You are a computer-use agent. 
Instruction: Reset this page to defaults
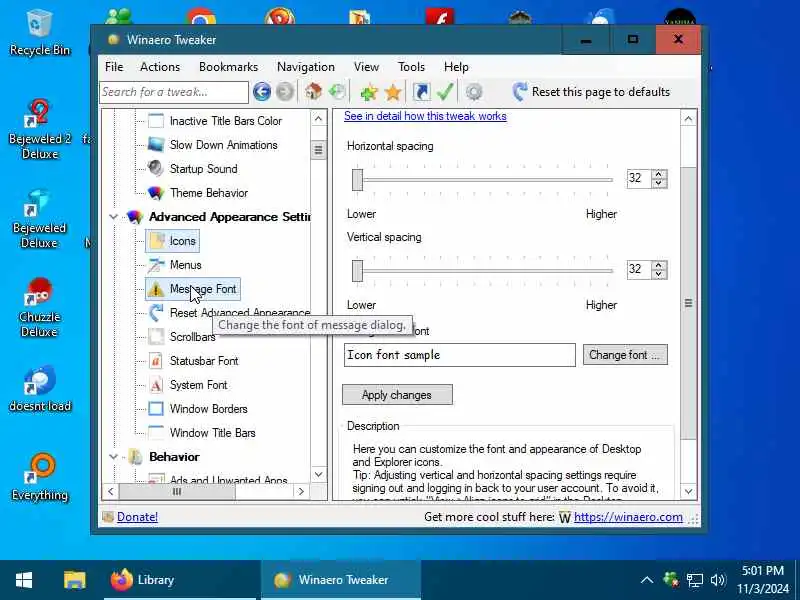591,92
